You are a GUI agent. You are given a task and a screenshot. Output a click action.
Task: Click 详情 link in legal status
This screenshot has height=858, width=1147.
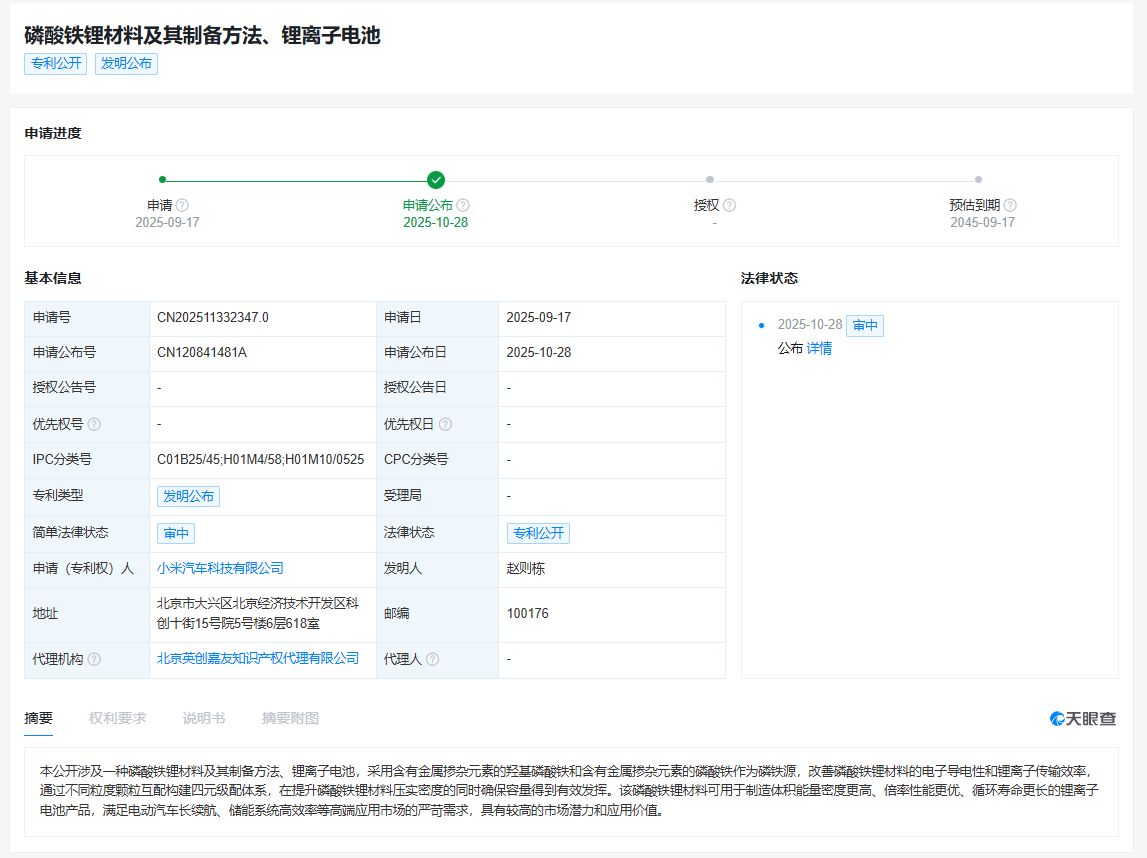tap(819, 349)
